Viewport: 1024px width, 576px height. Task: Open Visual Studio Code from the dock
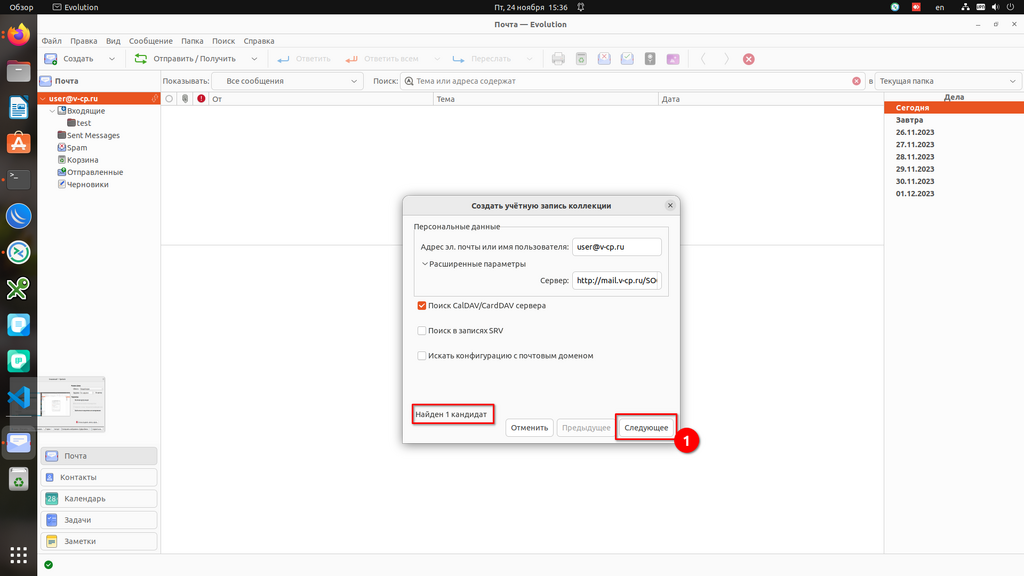(18, 396)
